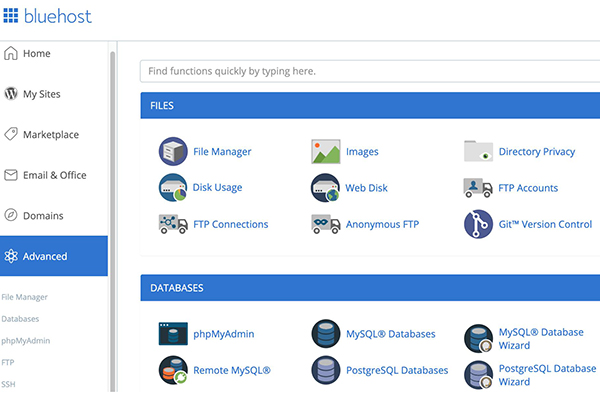600x420 pixels.
Task: Click the Anonymous FTP link
Action: pos(383,225)
